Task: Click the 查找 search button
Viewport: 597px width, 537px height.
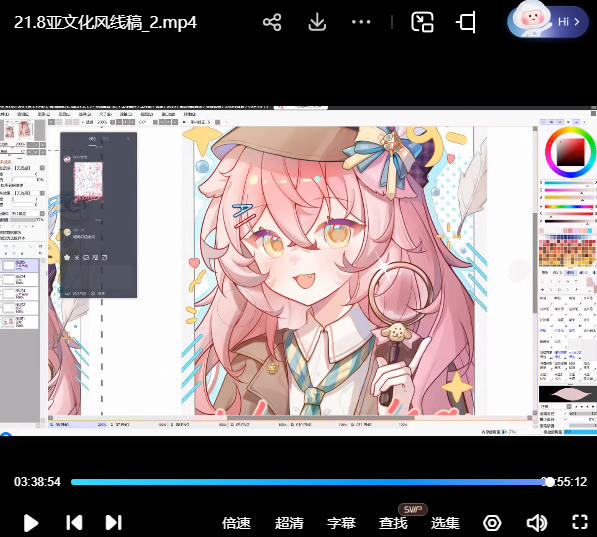Action: [393, 523]
